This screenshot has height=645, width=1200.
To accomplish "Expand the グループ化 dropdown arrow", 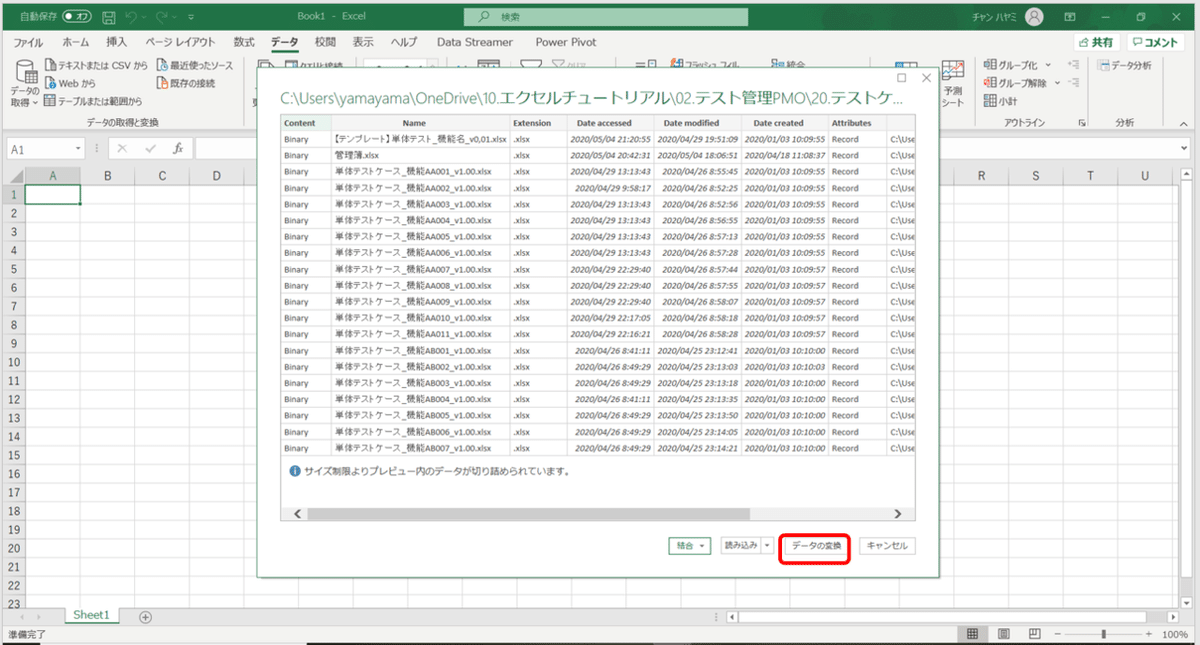I will pyautogui.click(x=1047, y=65).
